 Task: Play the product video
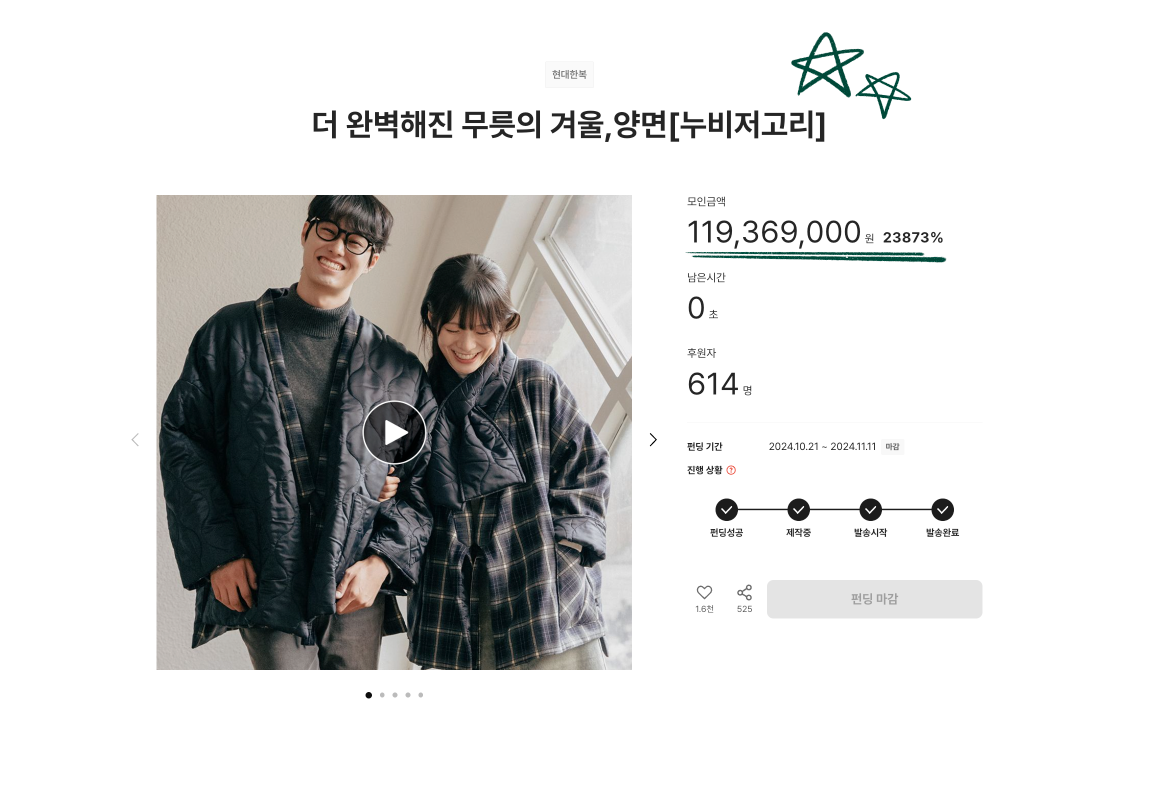394,433
